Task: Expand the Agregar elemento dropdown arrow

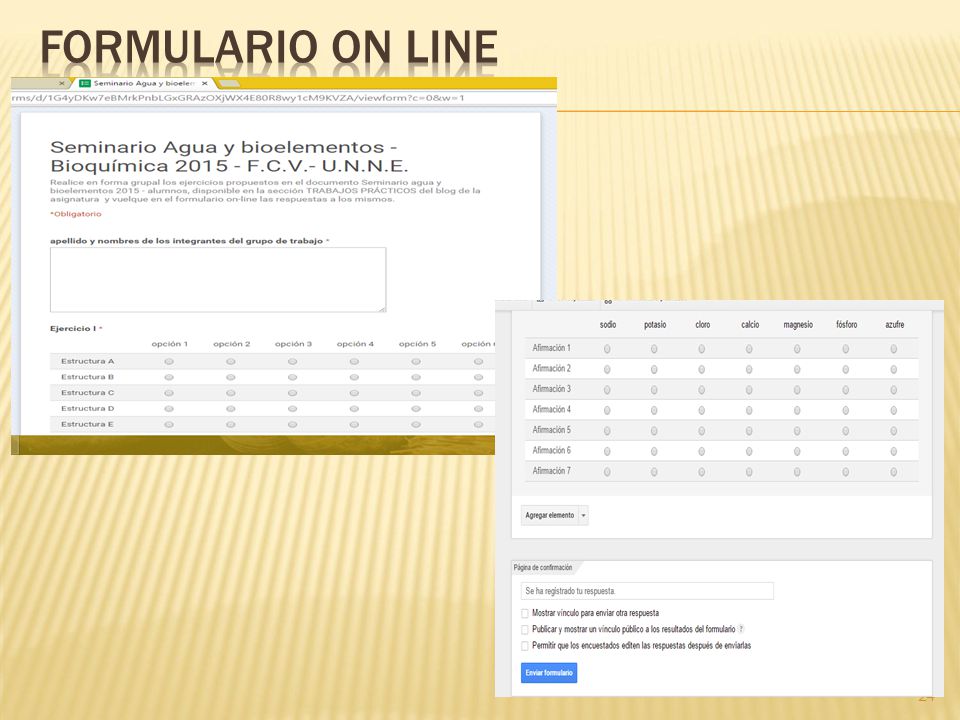Action: tap(583, 516)
